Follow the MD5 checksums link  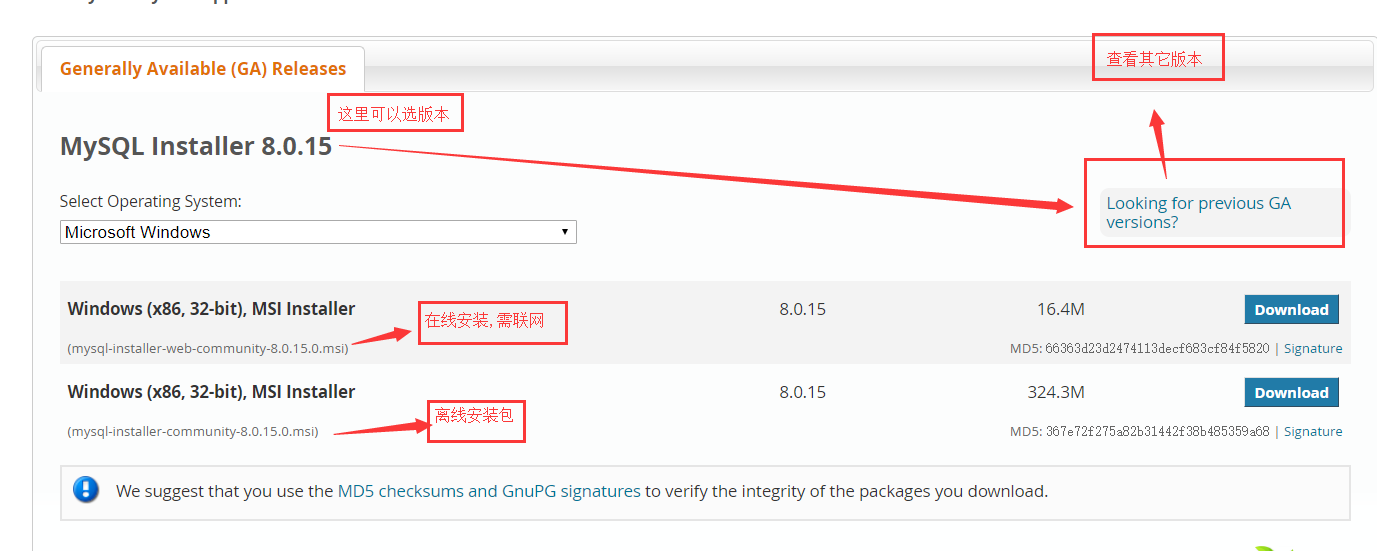pyautogui.click(x=400, y=491)
